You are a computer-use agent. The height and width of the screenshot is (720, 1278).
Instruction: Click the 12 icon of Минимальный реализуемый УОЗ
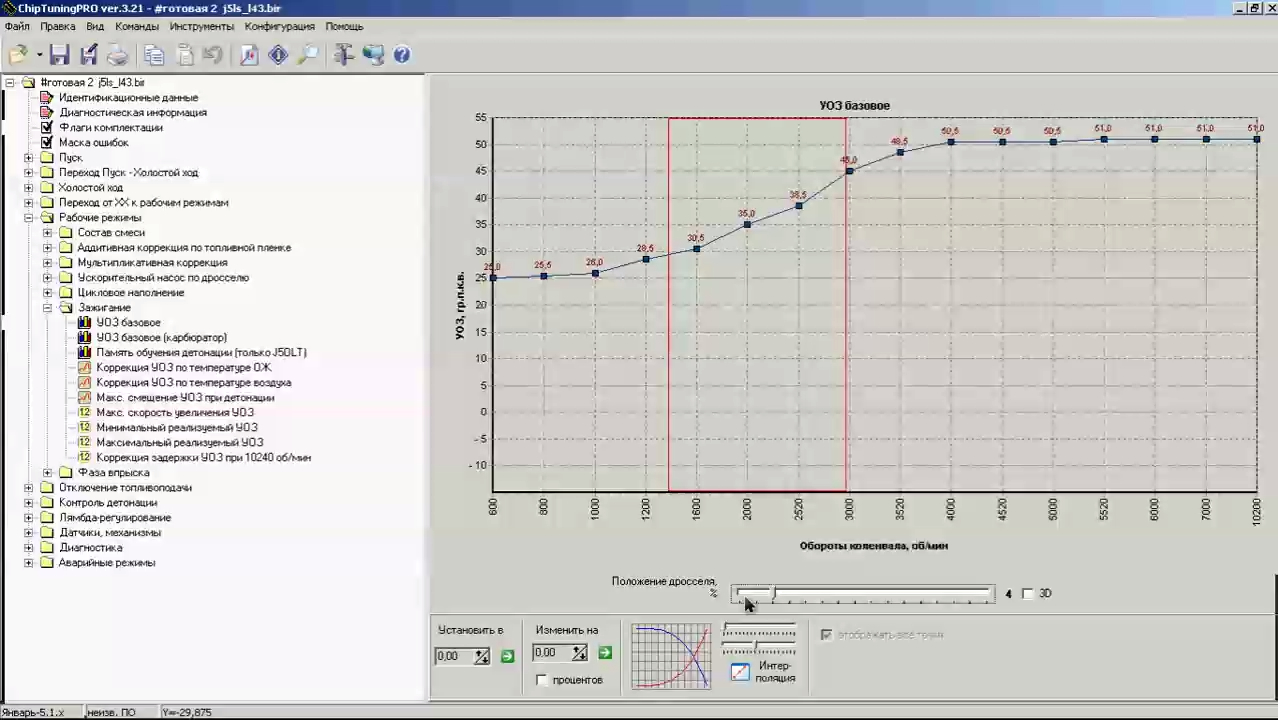pyautogui.click(x=84, y=427)
